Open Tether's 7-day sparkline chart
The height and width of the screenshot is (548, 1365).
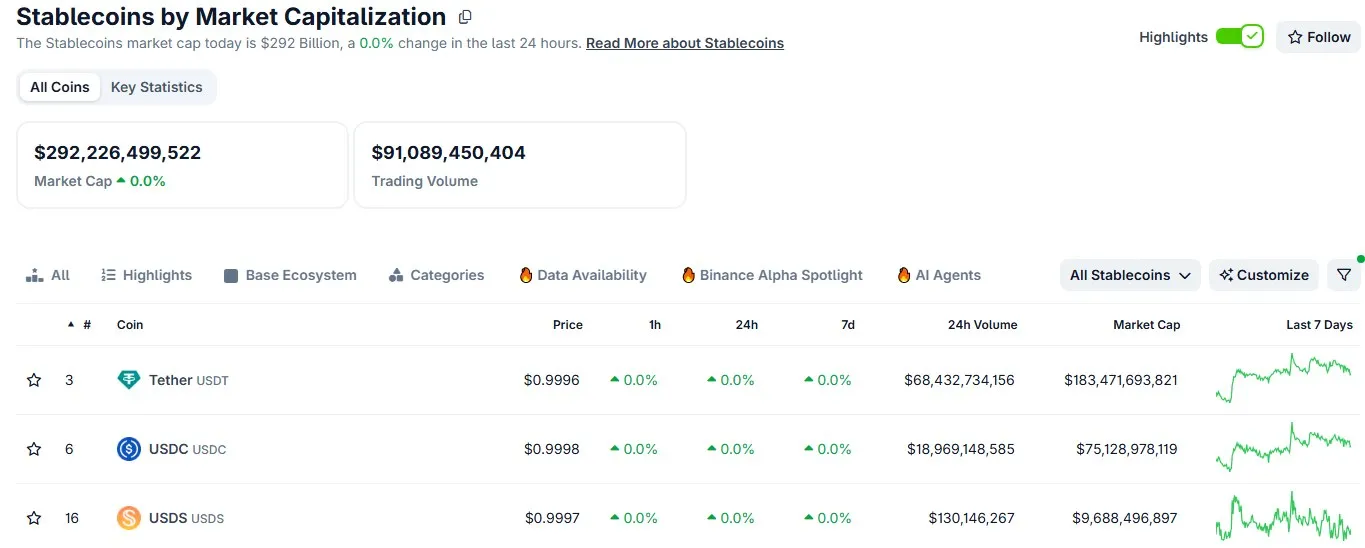[x=1283, y=378]
